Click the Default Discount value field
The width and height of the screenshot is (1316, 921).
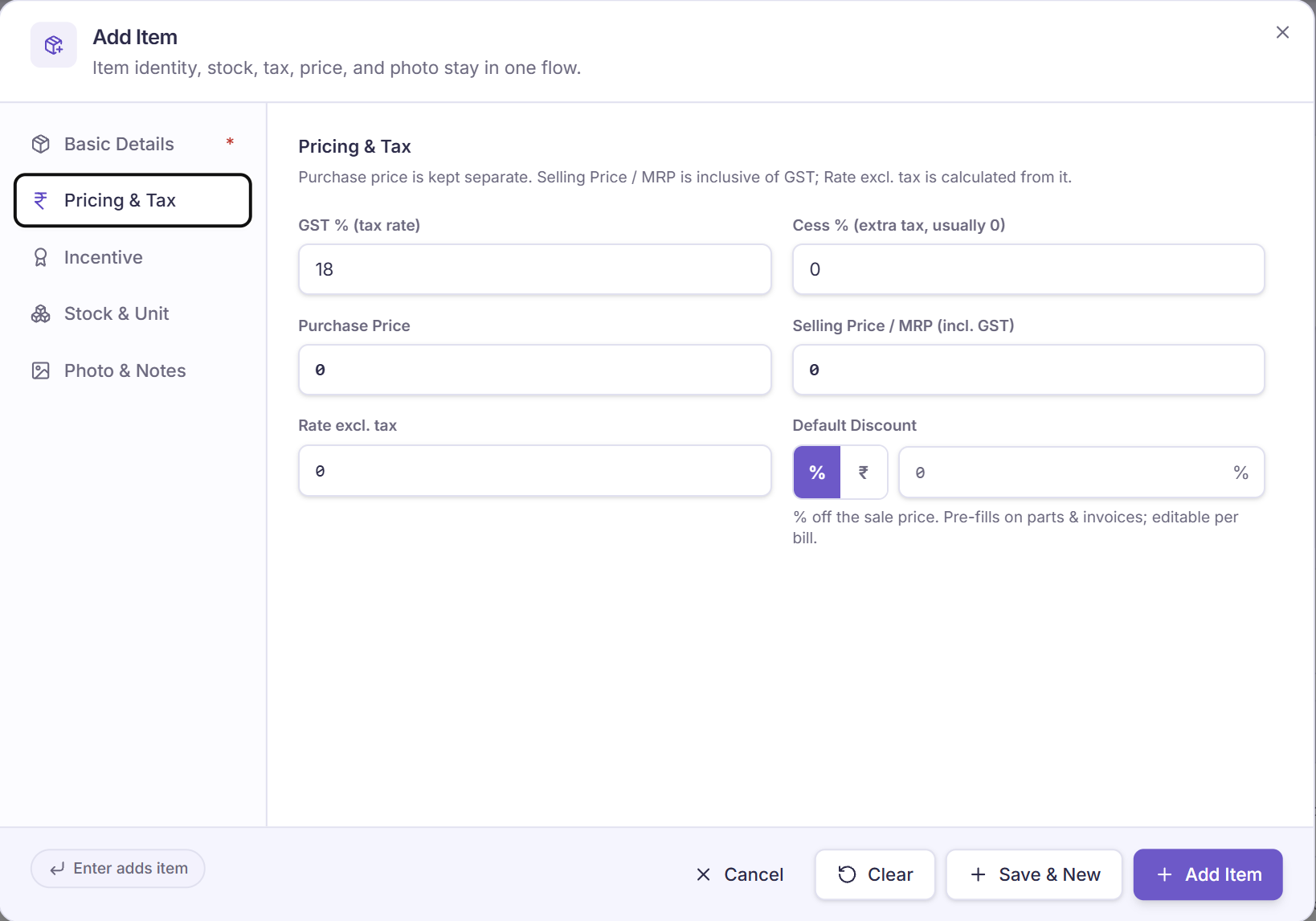coord(1081,473)
